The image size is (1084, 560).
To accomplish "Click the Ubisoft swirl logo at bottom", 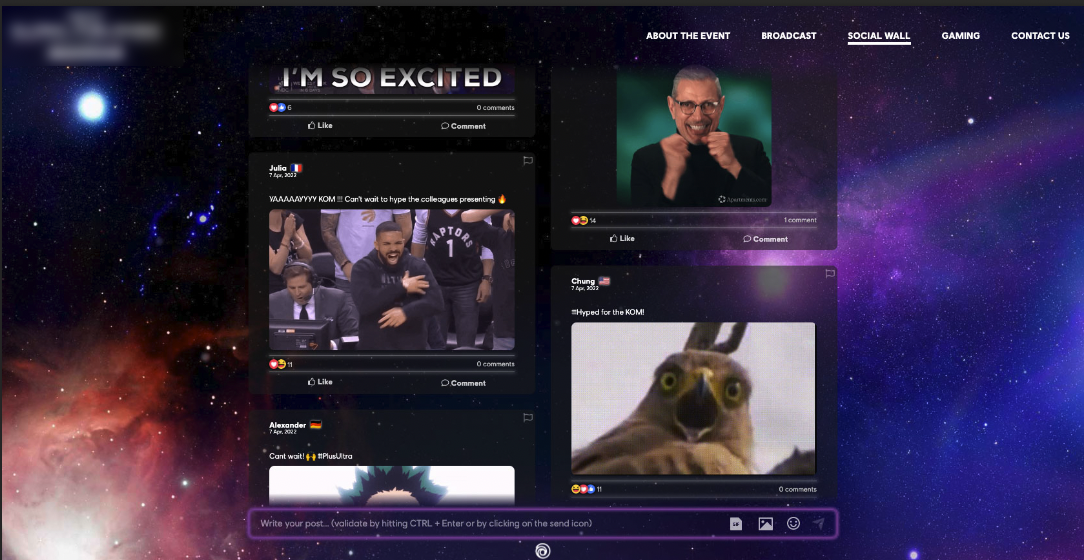I will coord(543,551).
